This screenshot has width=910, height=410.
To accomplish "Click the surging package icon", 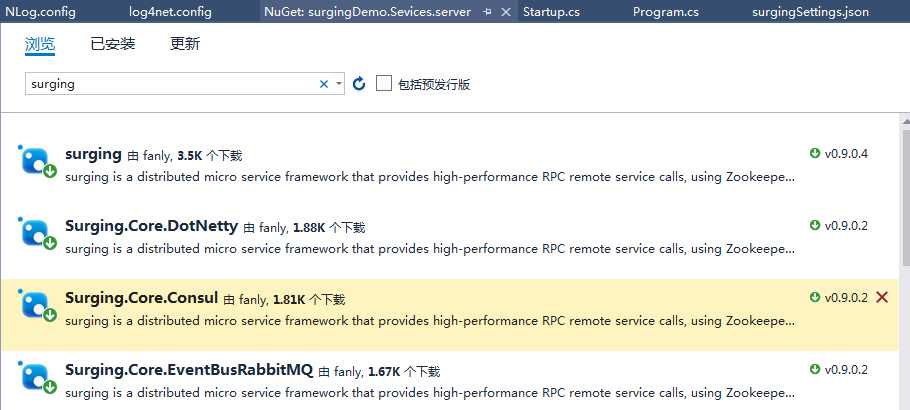I will click(x=35, y=161).
